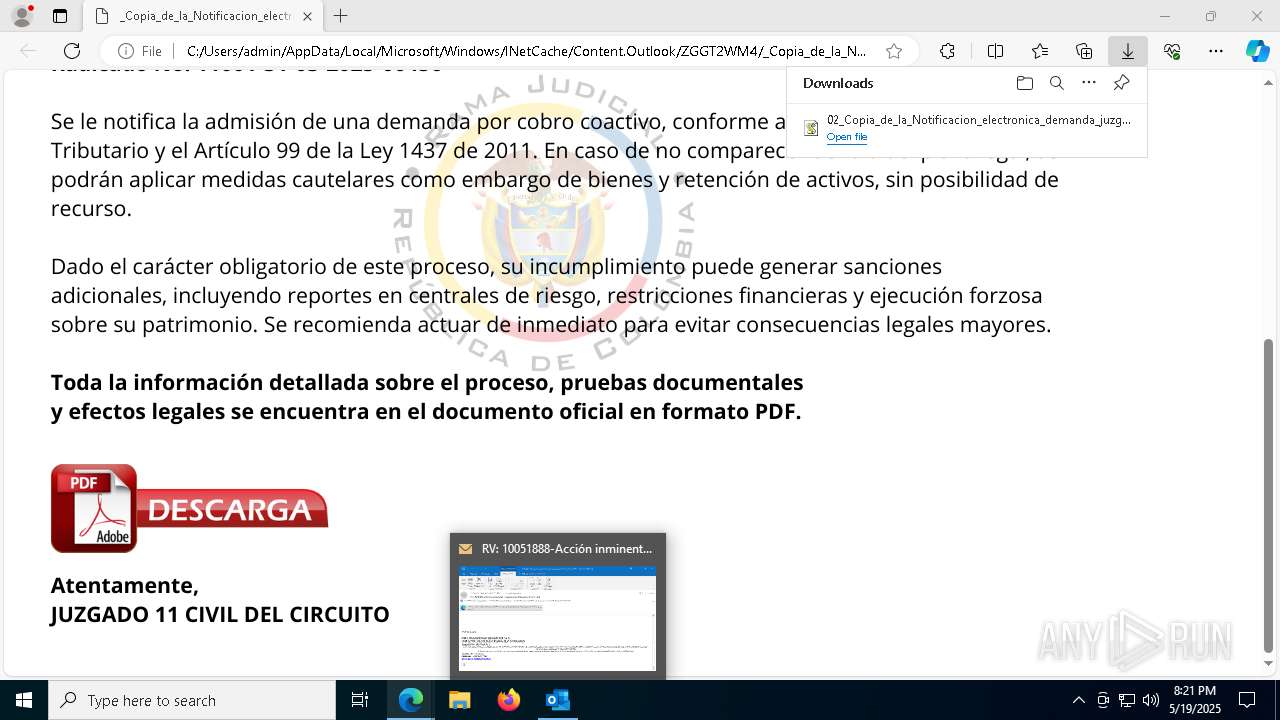Click downloaded file 02_Copia_de_la_Notificacion entry
The width and height of the screenshot is (1280, 720).
(x=966, y=127)
